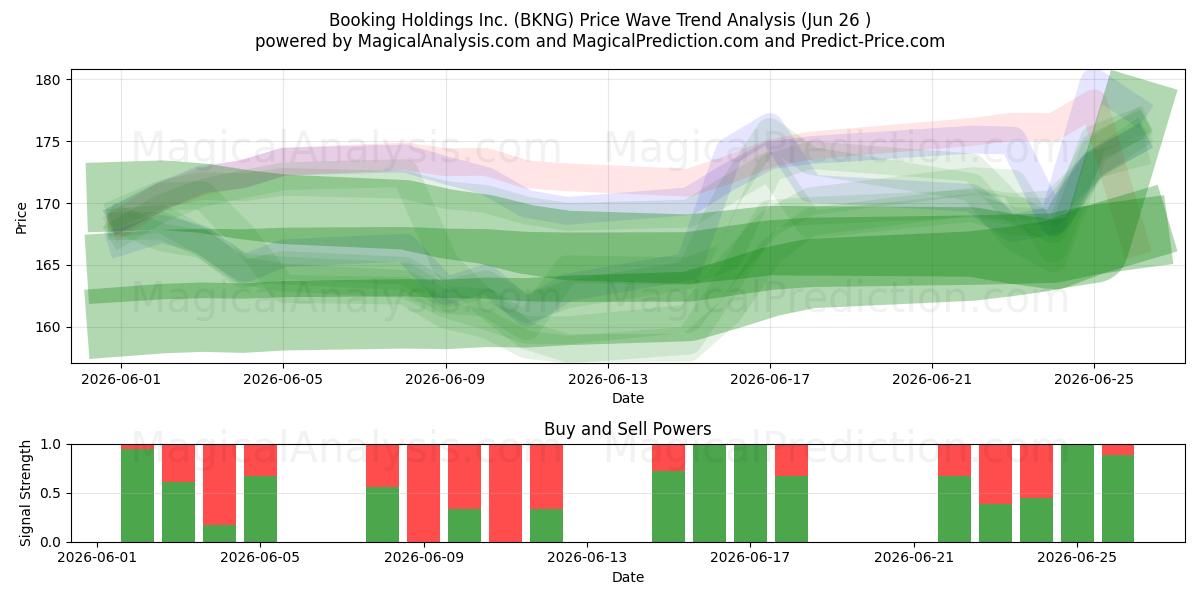1200x600 pixels.
Task: Click price chart date tick 2026-06-01
Action: (x=121, y=380)
